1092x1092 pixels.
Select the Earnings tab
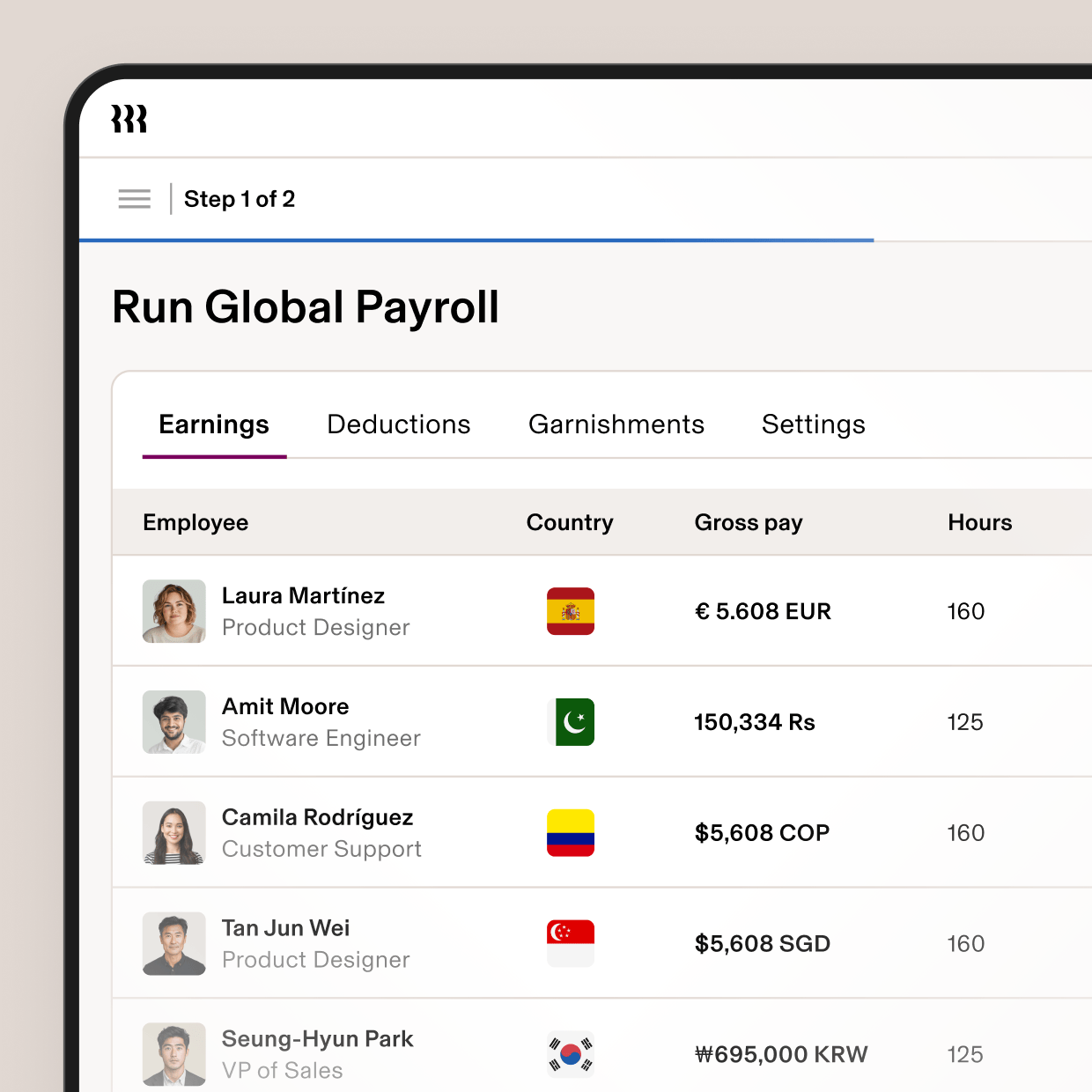[x=213, y=424]
